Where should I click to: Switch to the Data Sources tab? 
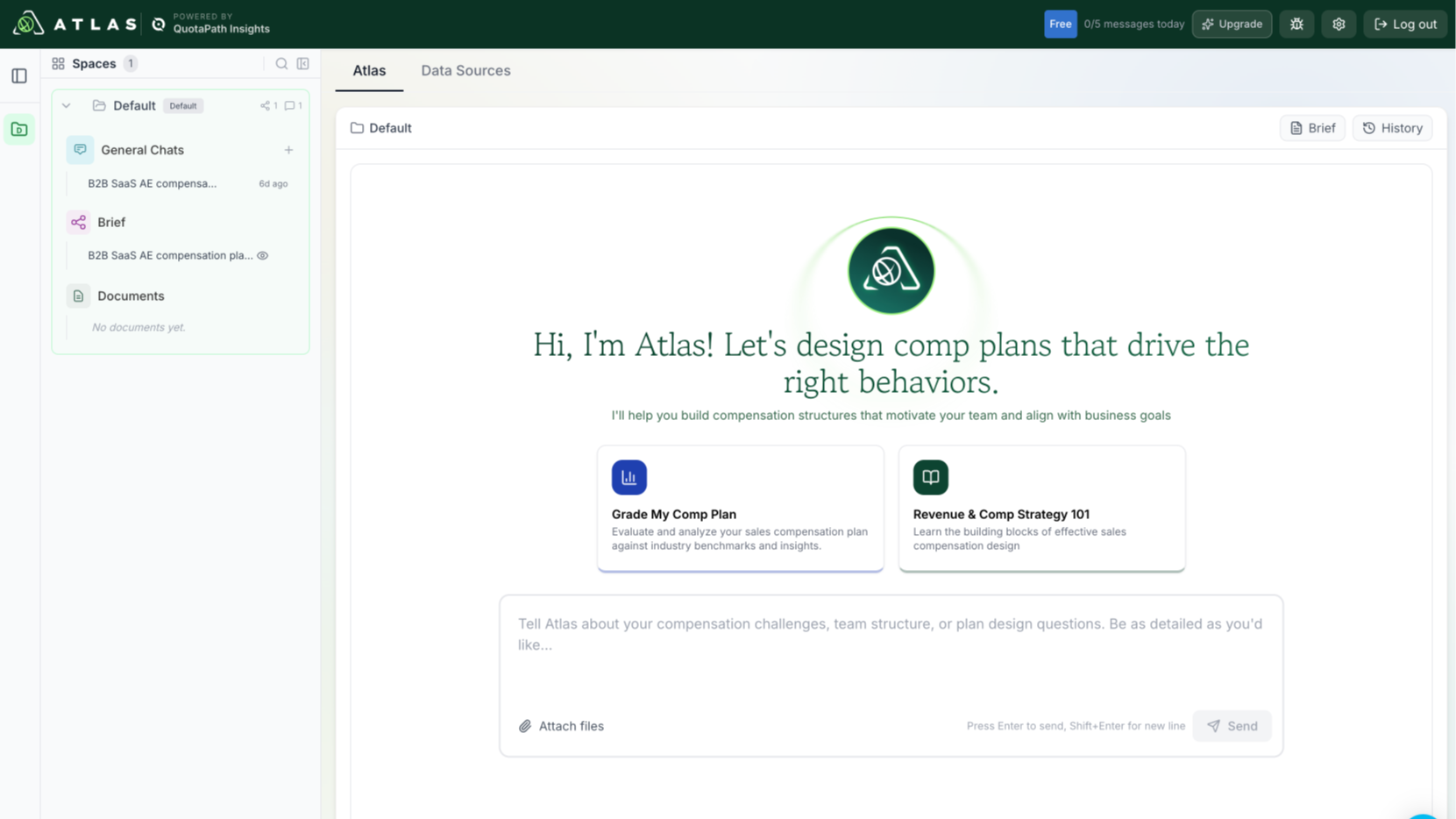(465, 70)
